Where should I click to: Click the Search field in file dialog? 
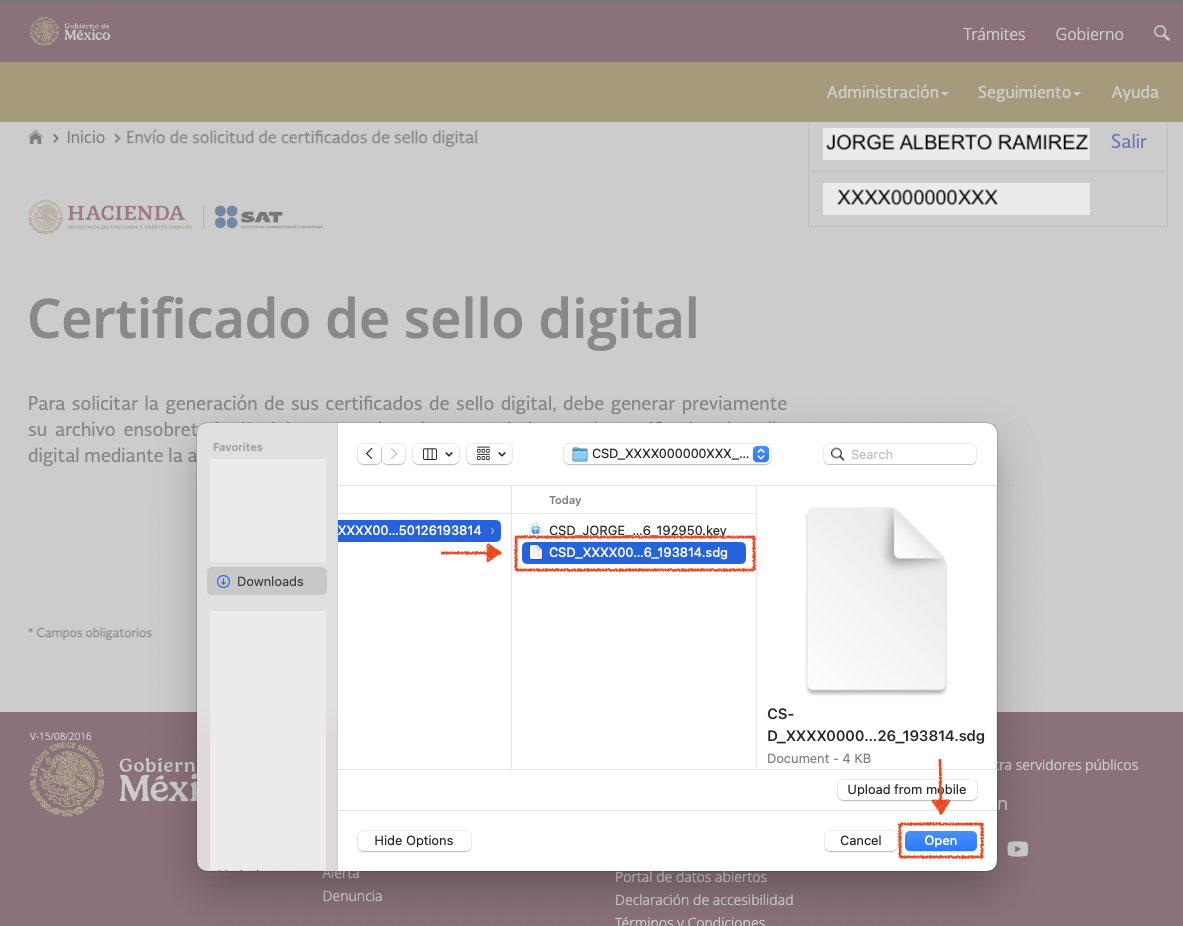899,454
